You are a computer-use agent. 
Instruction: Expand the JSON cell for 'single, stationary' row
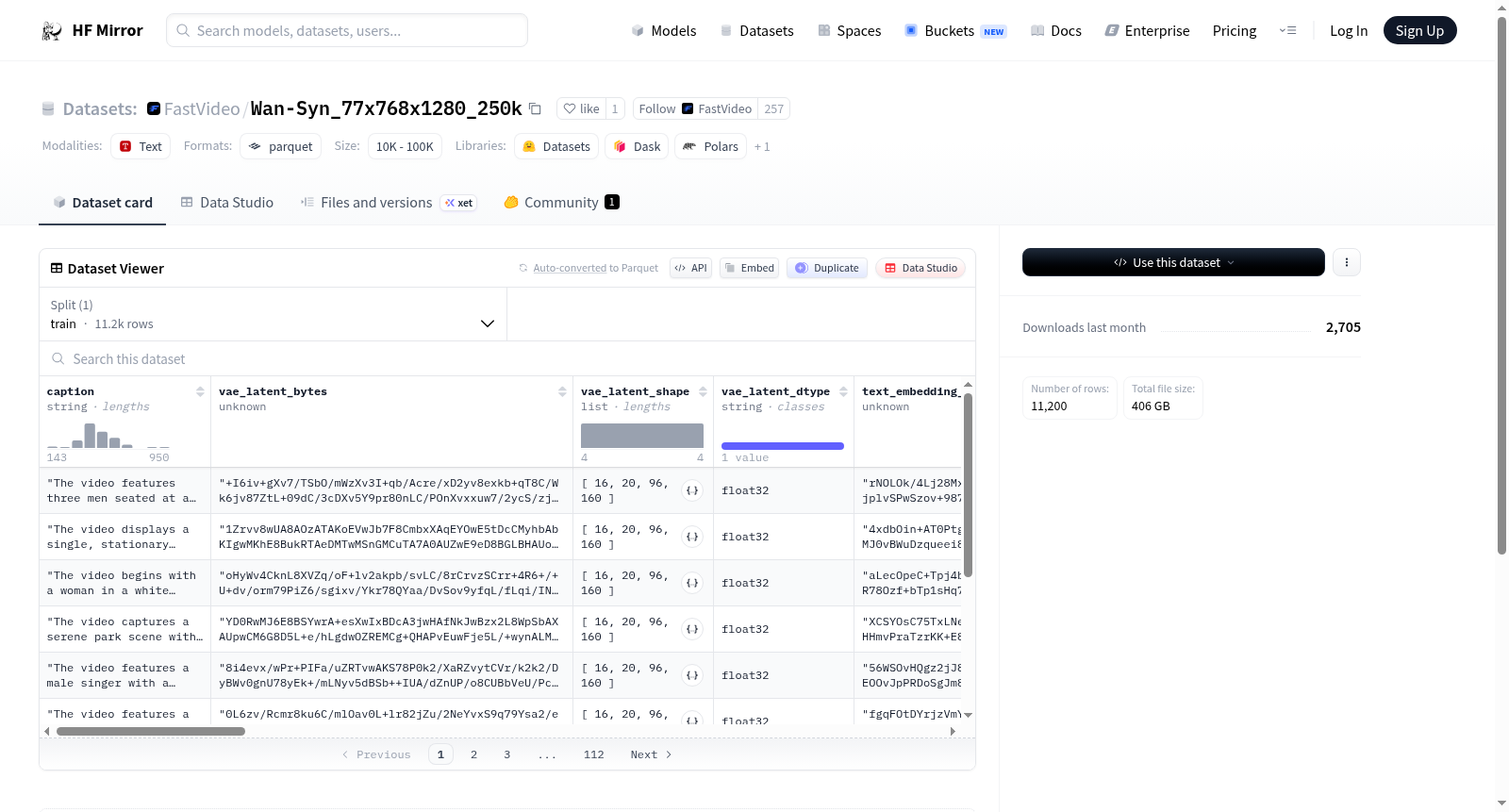(692, 537)
